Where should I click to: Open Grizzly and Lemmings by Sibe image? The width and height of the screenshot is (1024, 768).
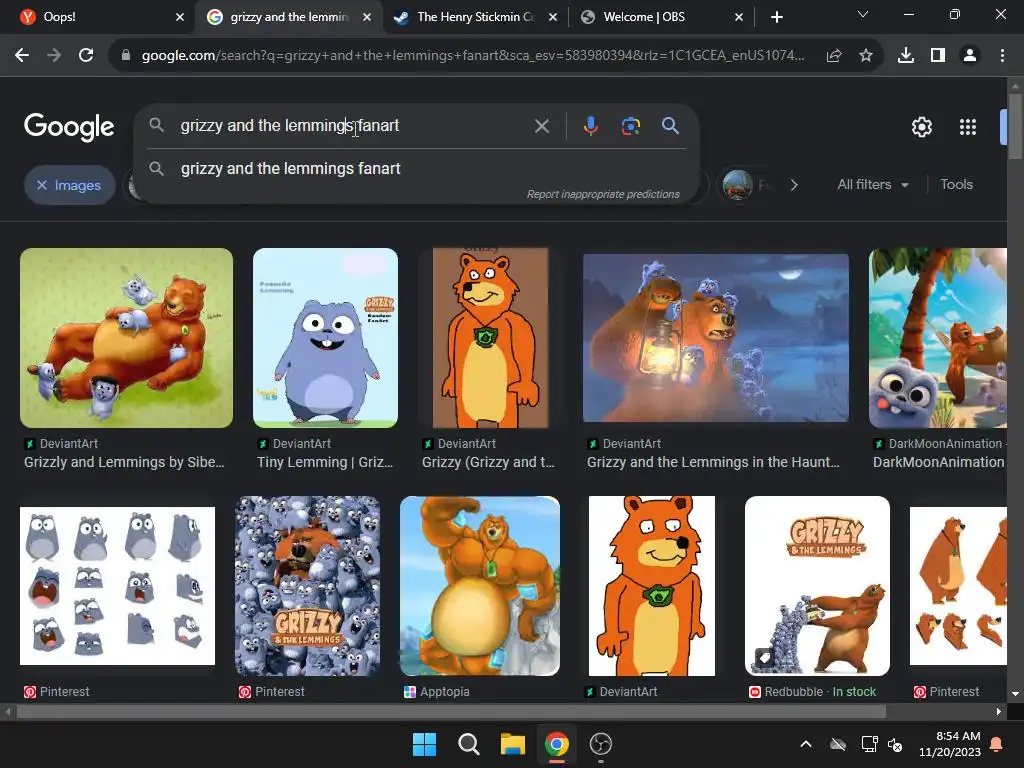coord(126,338)
